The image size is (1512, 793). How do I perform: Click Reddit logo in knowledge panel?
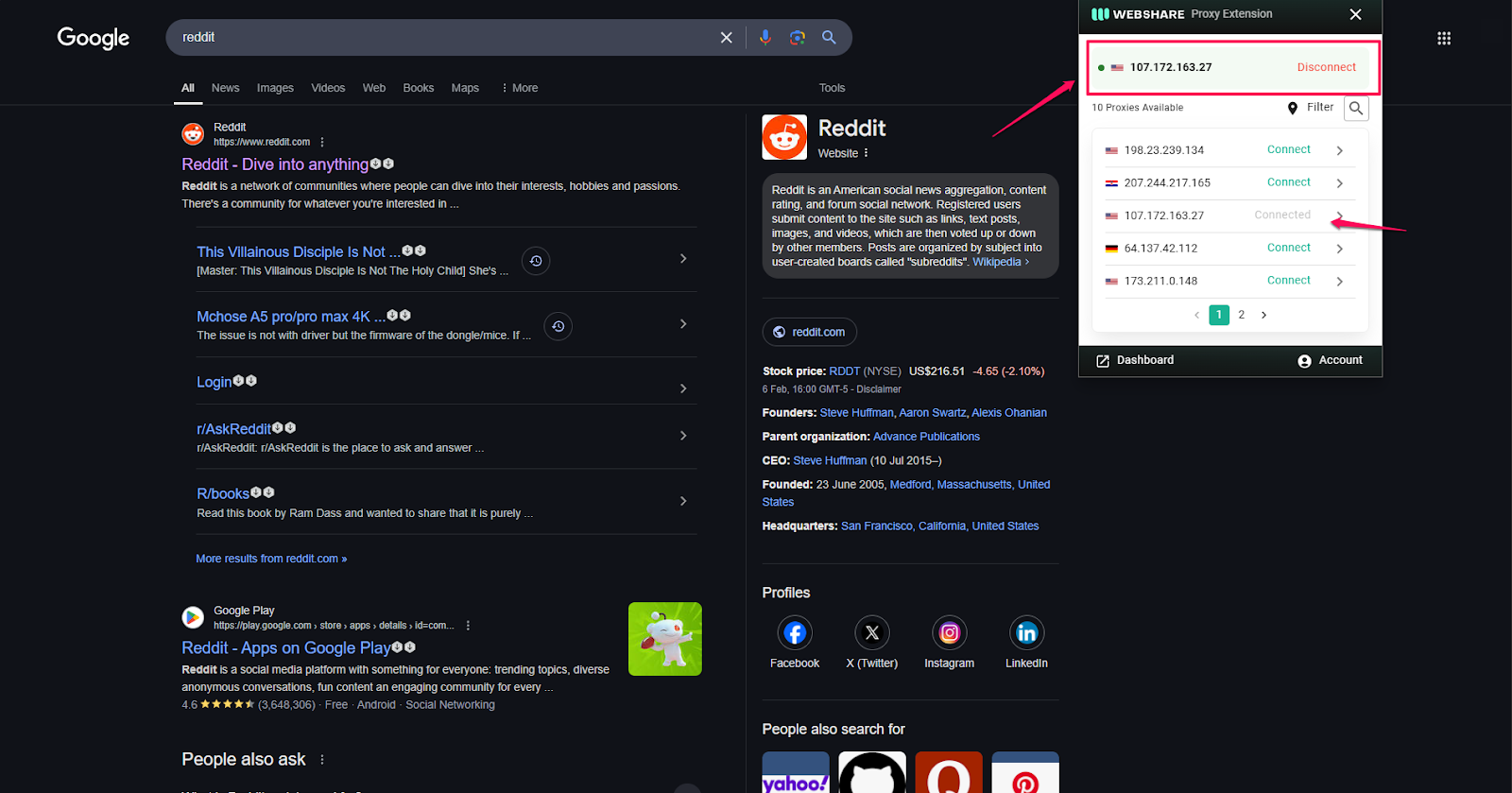click(784, 137)
